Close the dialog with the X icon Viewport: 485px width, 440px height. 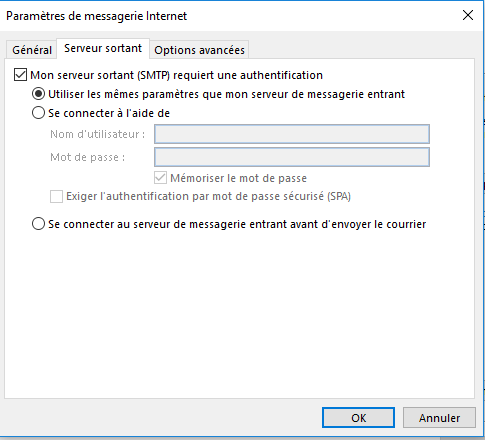[468, 15]
